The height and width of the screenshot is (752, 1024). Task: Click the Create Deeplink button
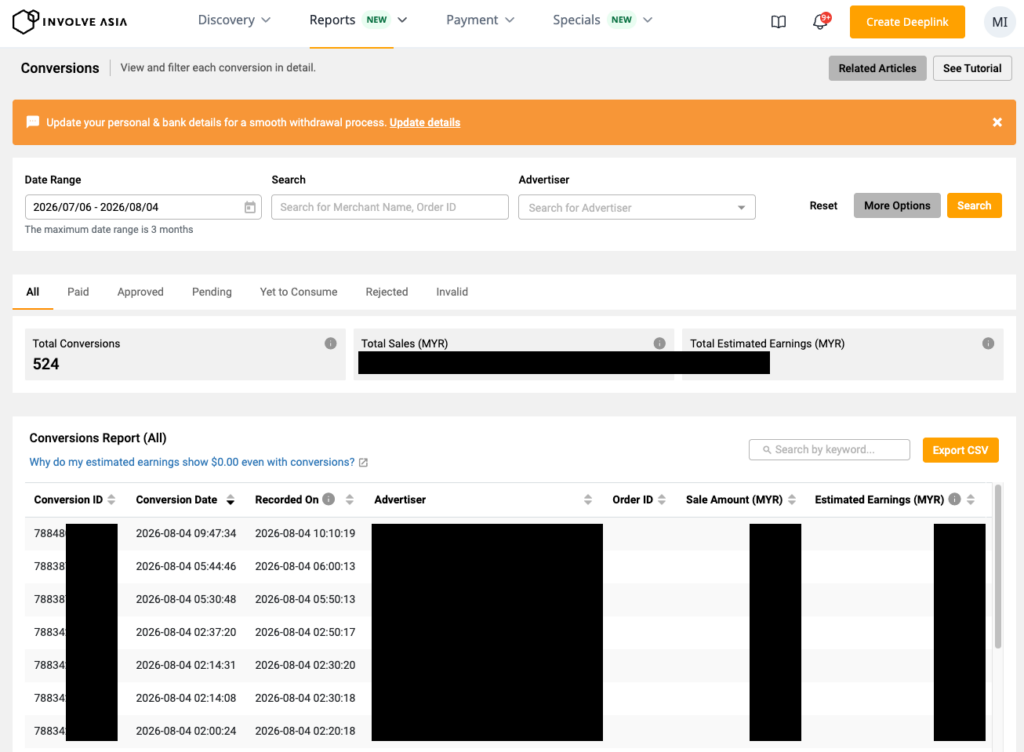pos(907,22)
